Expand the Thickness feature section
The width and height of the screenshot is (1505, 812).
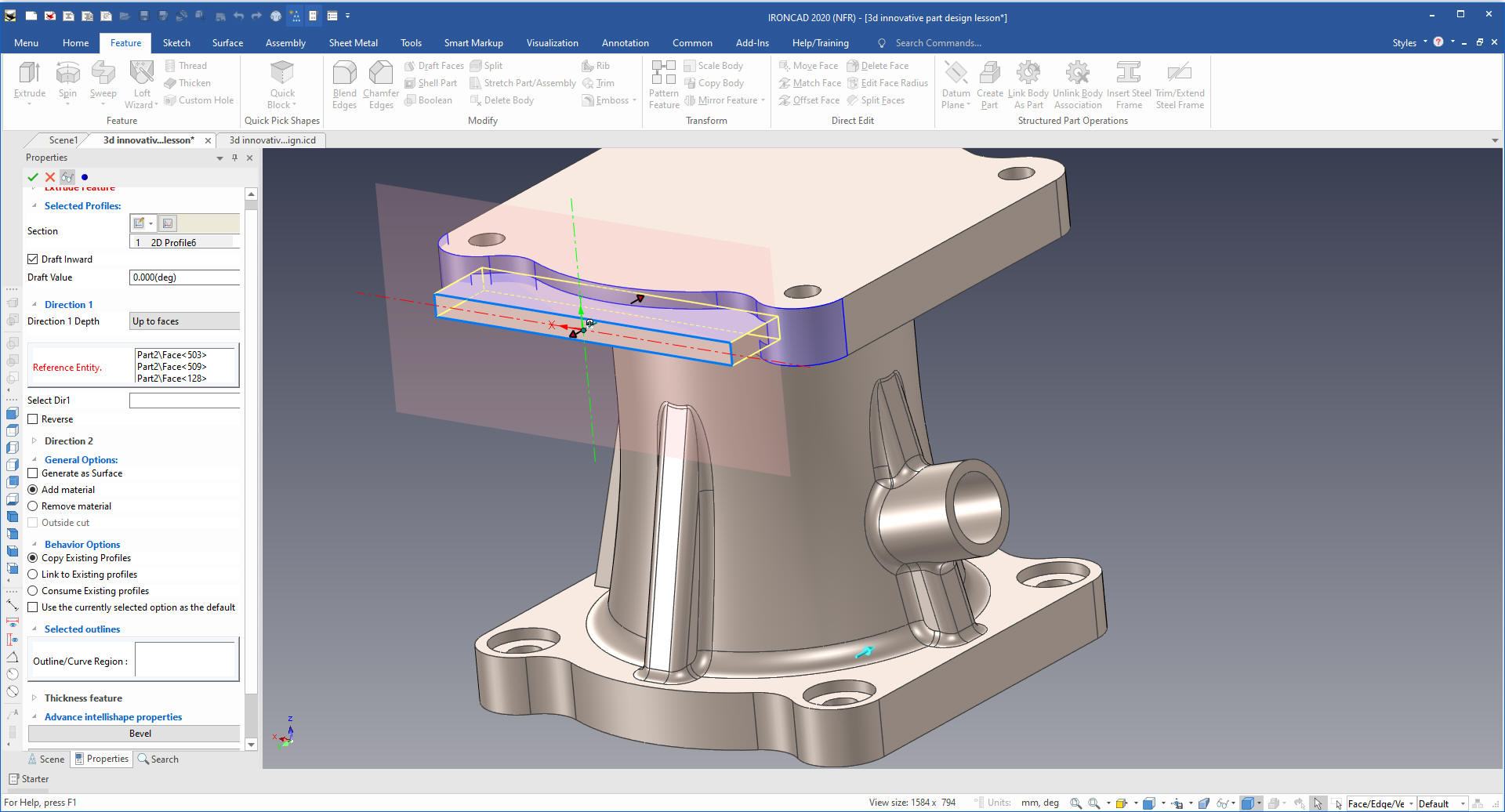pyautogui.click(x=34, y=698)
